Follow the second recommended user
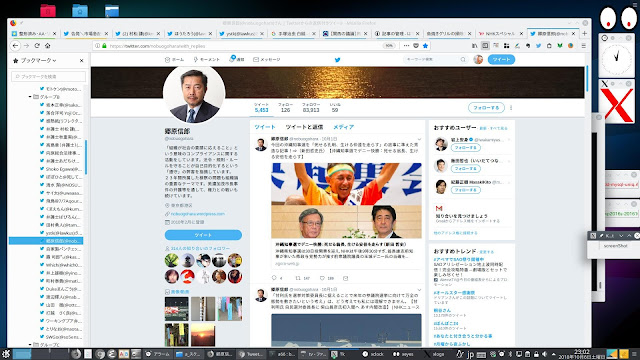This screenshot has height=360, width=640. click(465, 169)
